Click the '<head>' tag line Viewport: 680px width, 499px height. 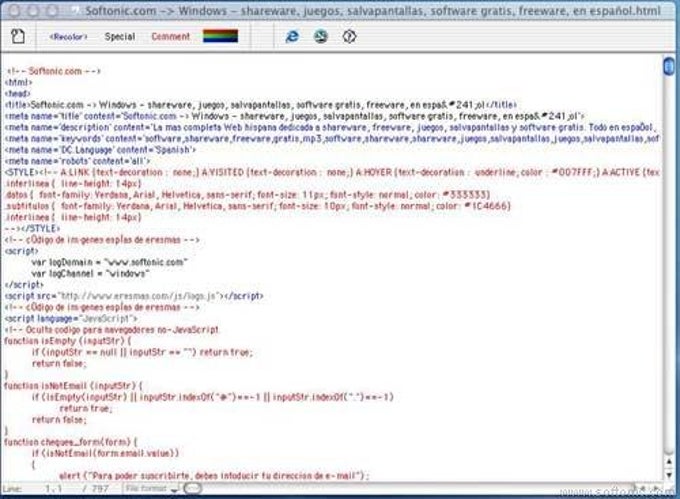point(18,94)
